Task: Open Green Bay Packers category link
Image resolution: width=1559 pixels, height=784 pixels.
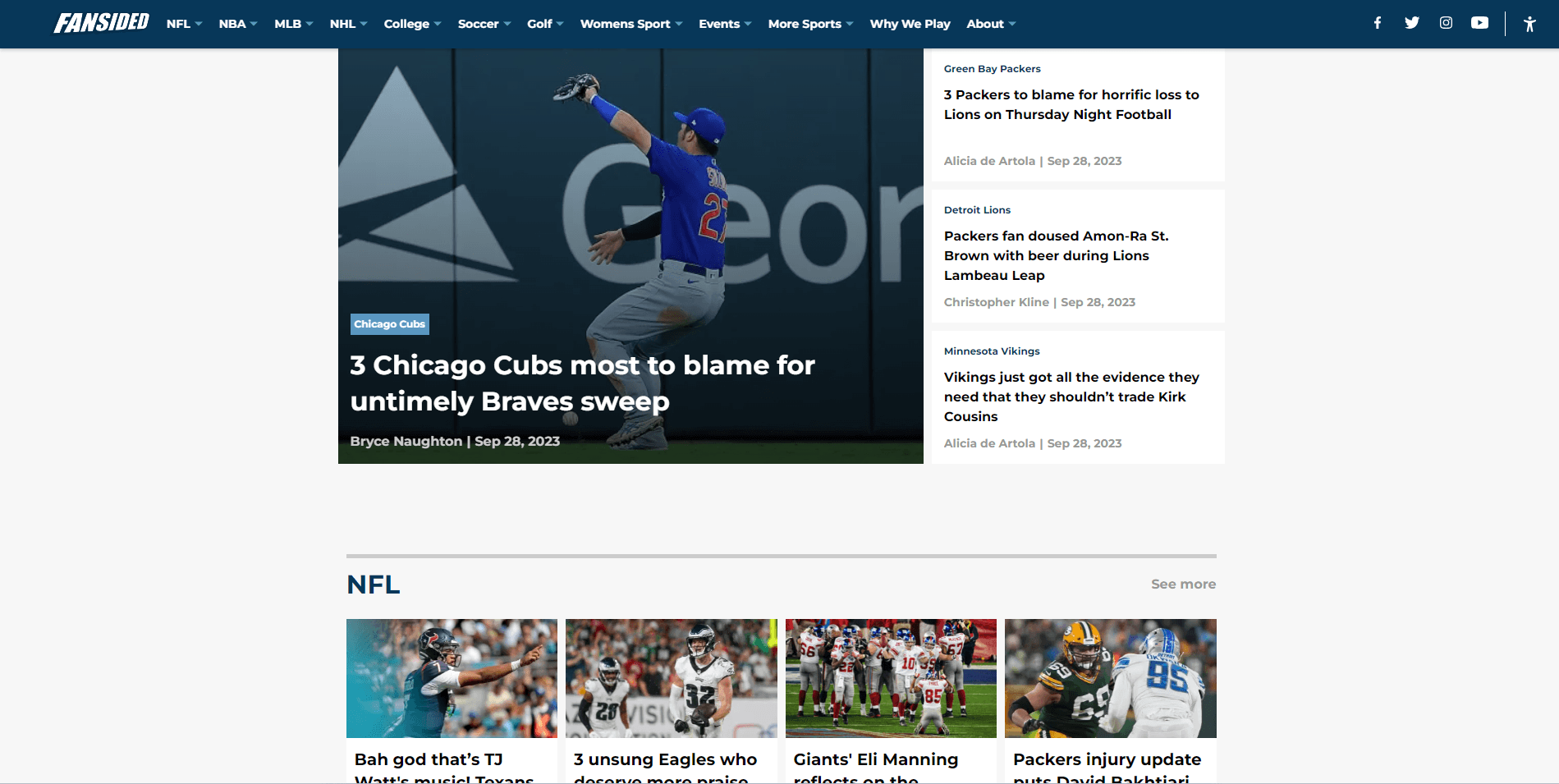Action: point(992,69)
